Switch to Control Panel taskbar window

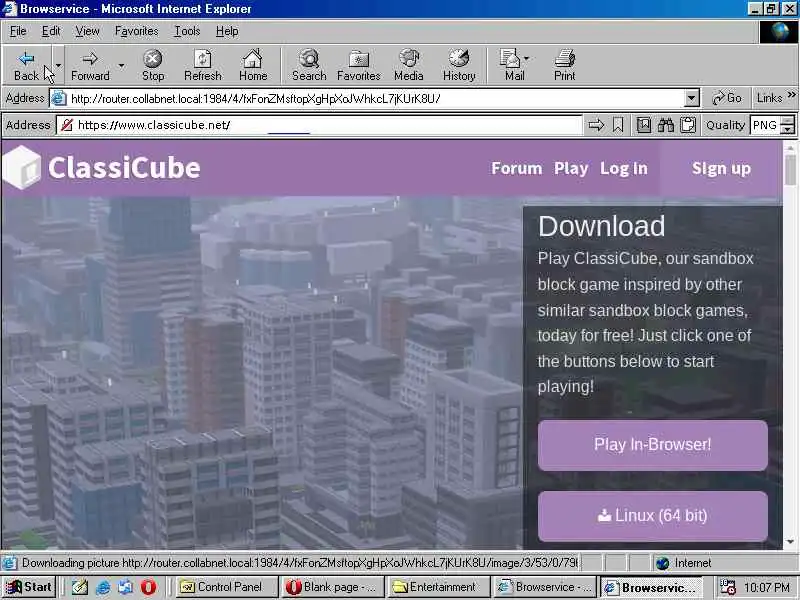[x=227, y=587]
